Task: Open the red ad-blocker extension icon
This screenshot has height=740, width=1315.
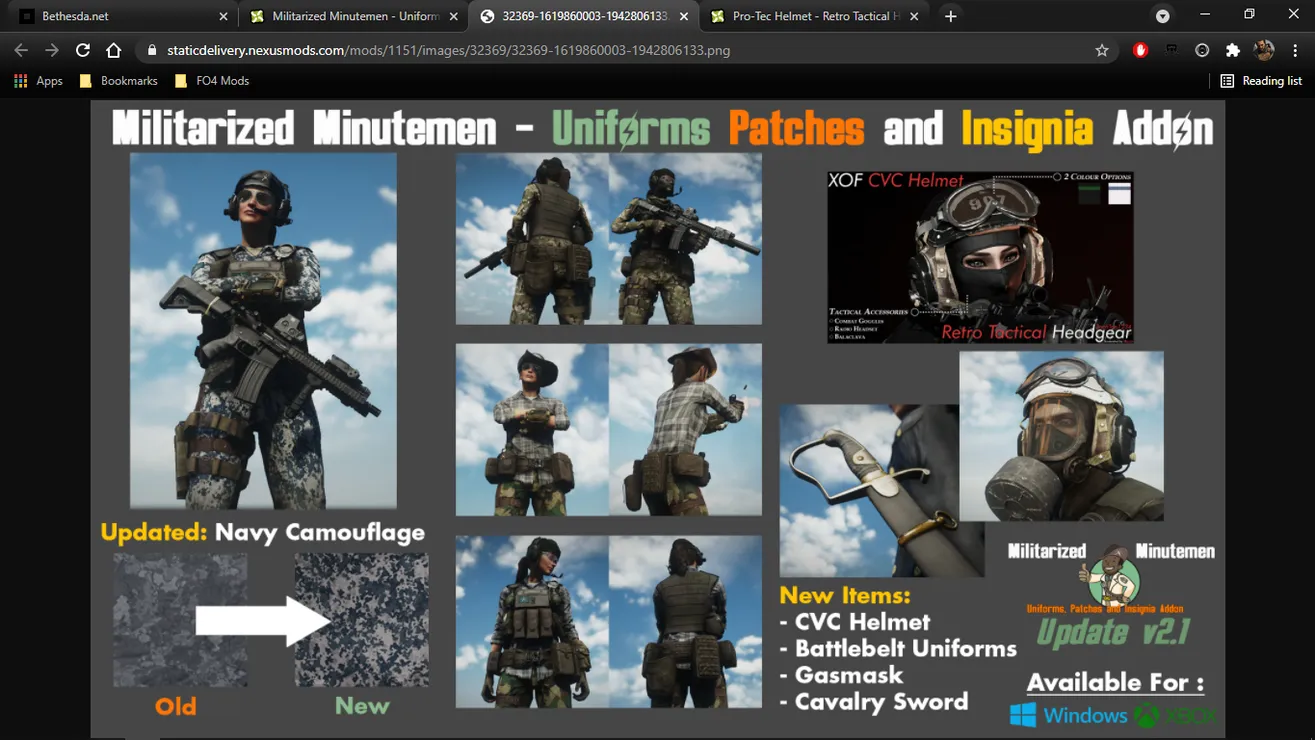Action: pyautogui.click(x=1140, y=50)
